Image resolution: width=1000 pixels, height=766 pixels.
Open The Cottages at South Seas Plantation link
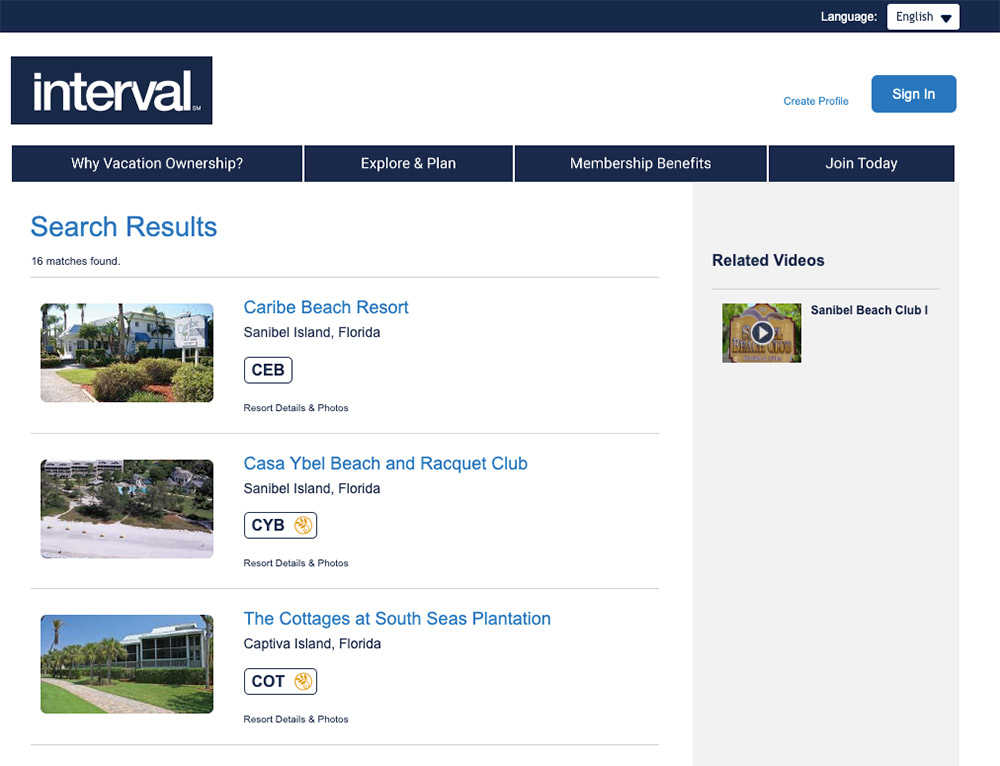[x=397, y=619]
